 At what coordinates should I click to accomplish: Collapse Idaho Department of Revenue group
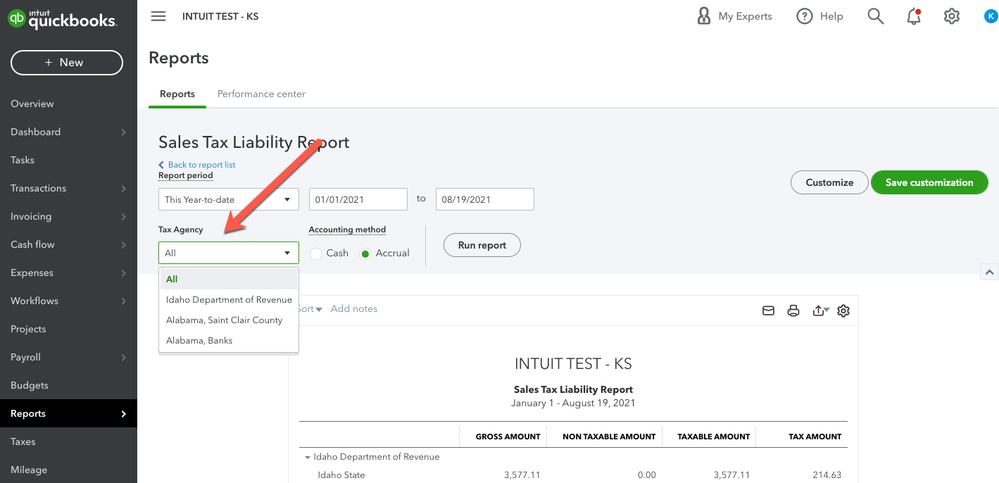coord(308,457)
